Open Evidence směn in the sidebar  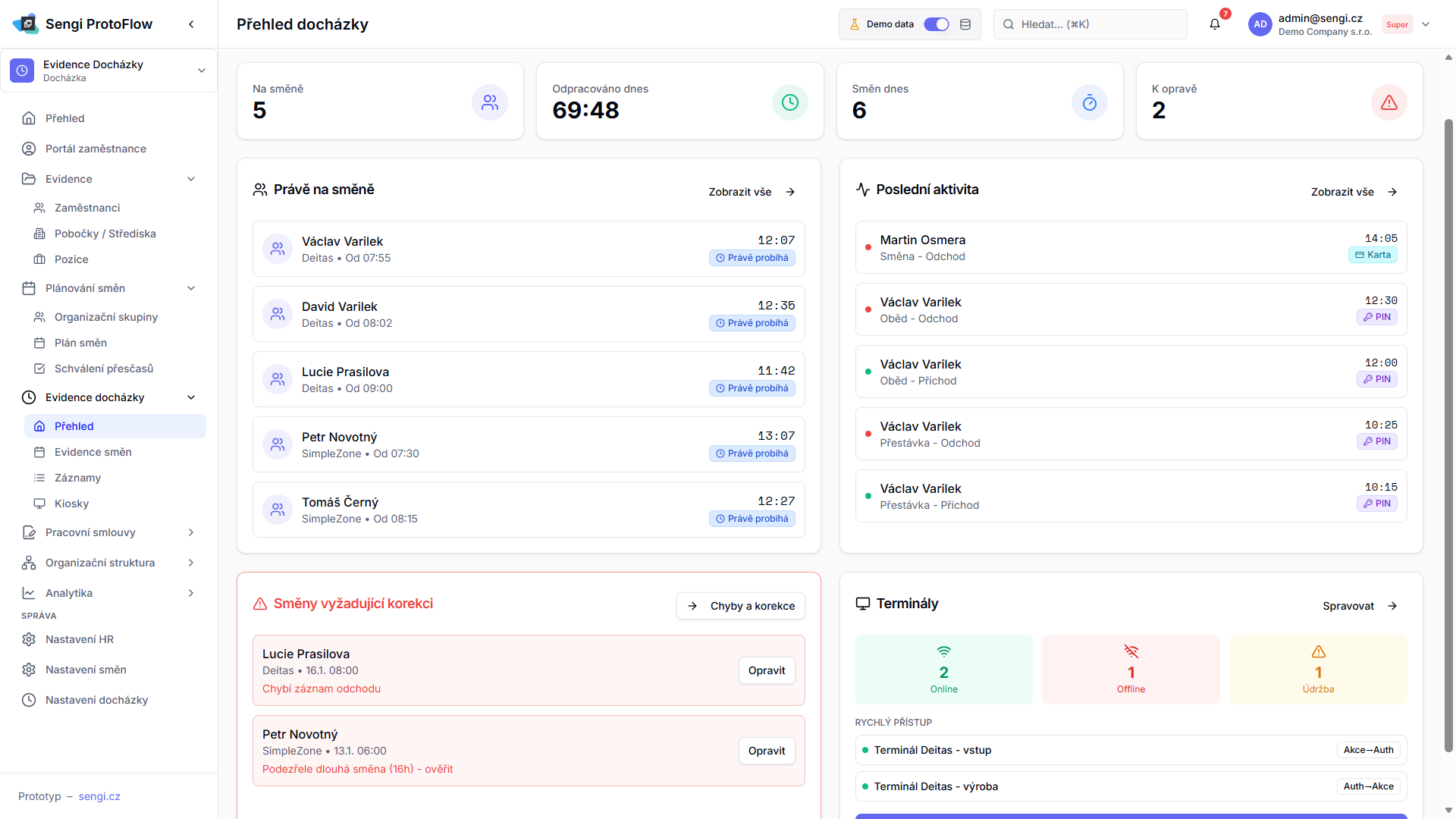(x=93, y=452)
